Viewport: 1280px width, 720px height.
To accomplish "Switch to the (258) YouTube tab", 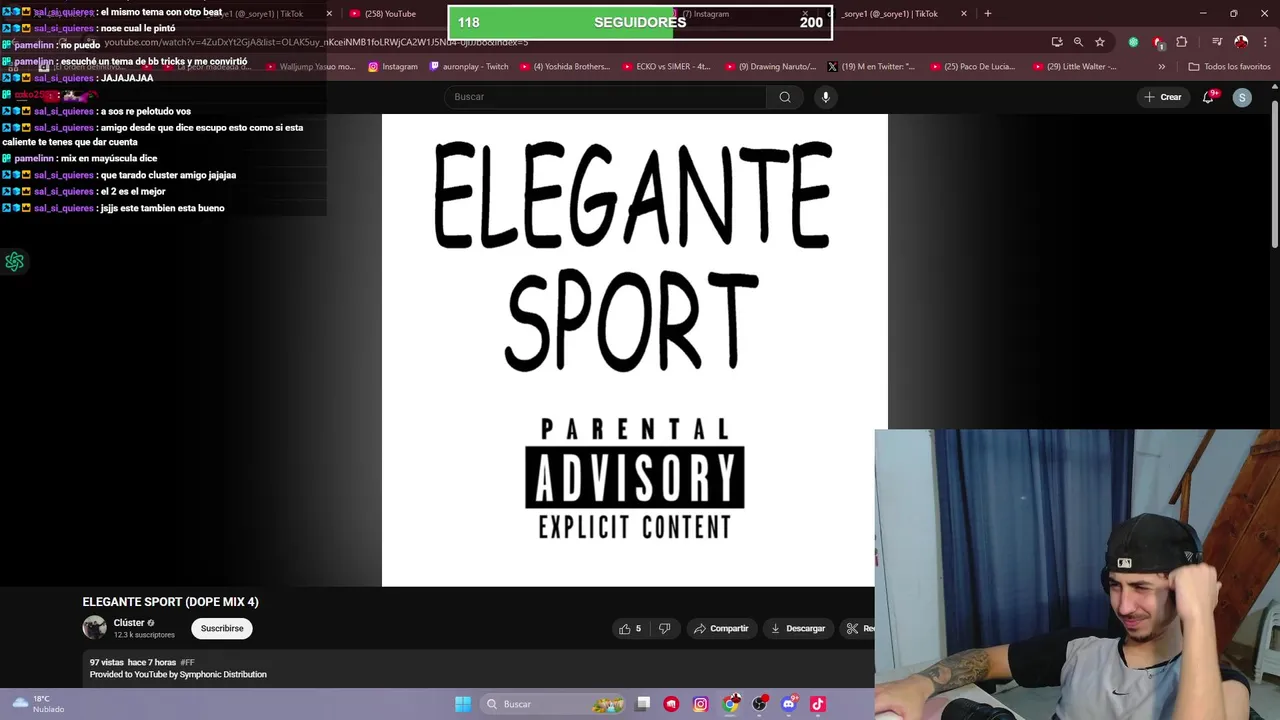I will click(x=390, y=14).
